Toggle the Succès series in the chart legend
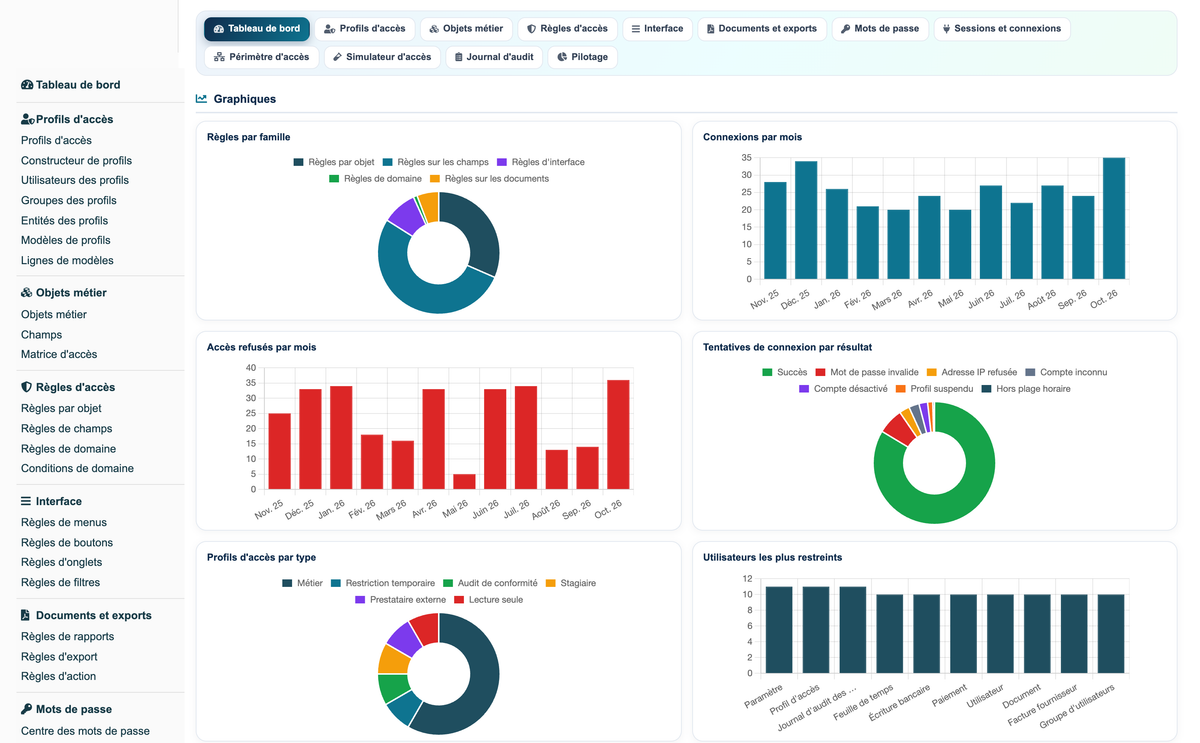The height and width of the screenshot is (743, 1200). point(784,372)
